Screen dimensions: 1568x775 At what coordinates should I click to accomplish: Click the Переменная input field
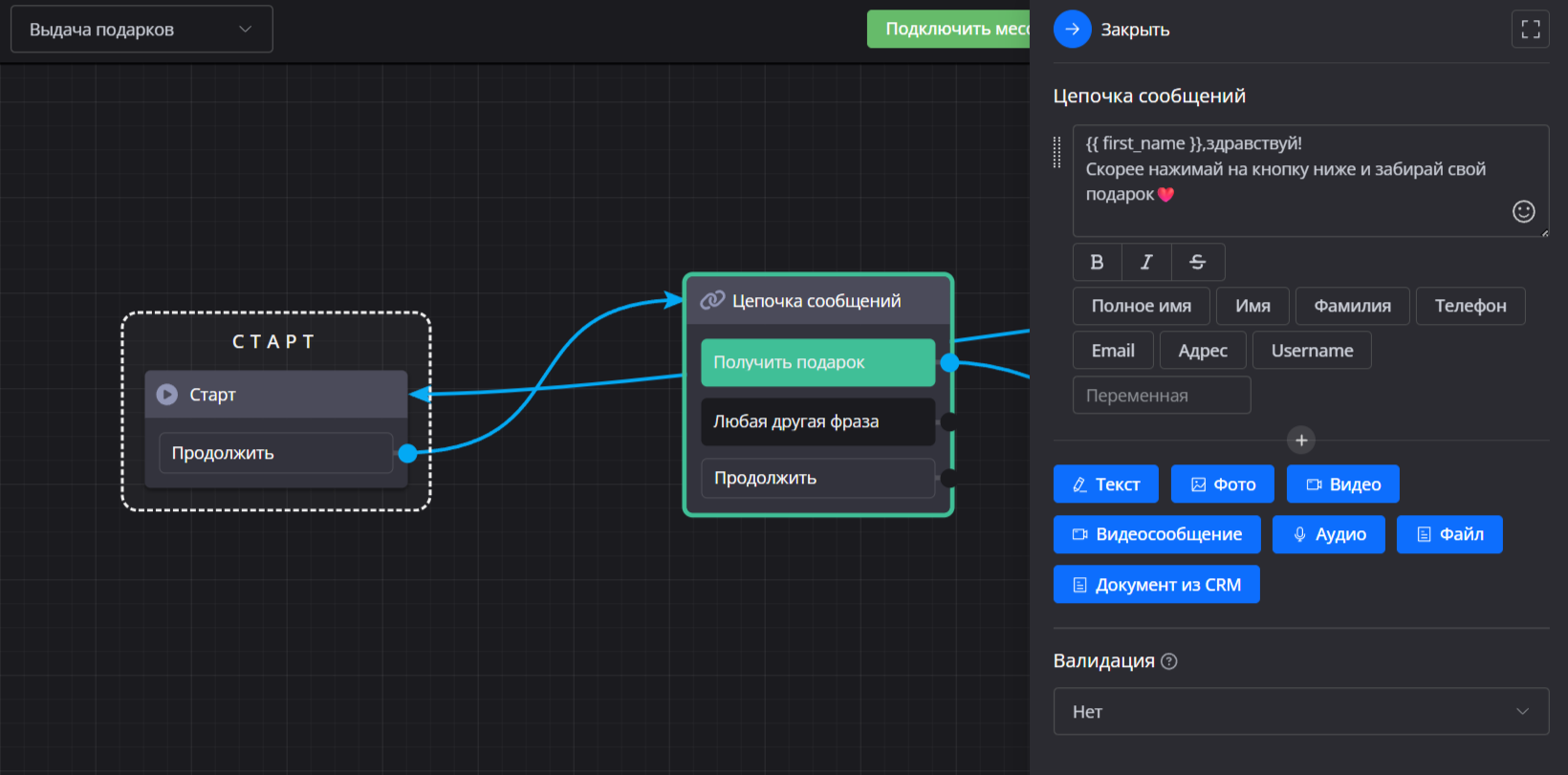pos(1161,396)
